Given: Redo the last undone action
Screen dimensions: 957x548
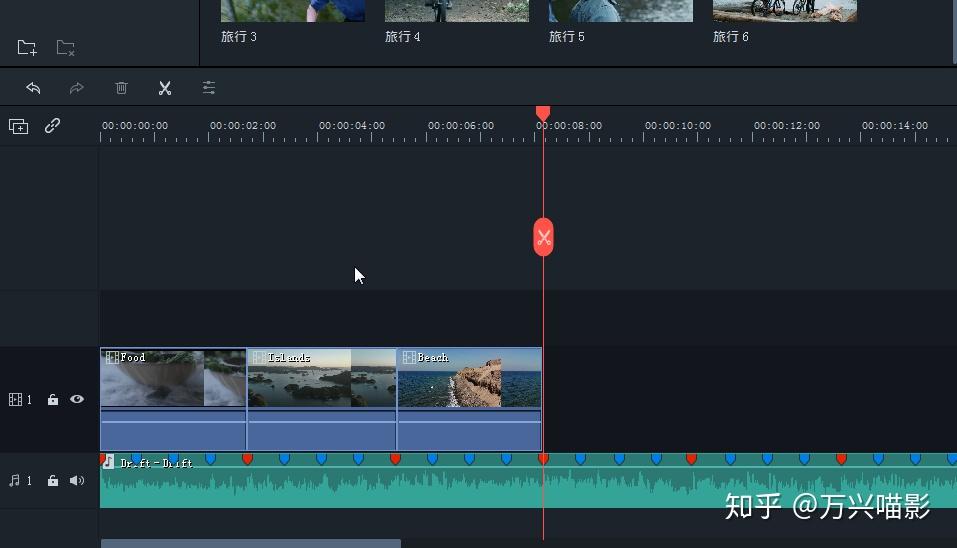Looking at the screenshot, I should [x=76, y=88].
